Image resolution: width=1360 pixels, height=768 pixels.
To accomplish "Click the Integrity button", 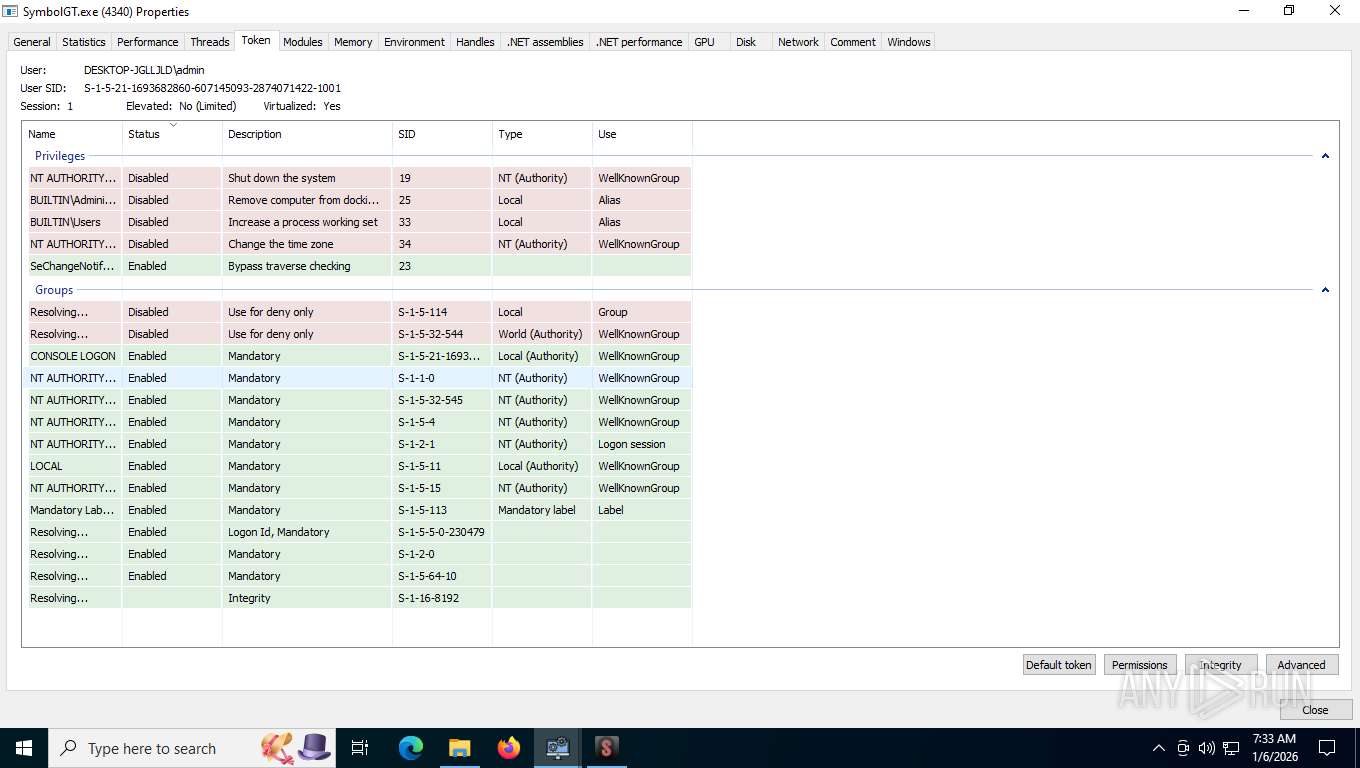I will 1221,665.
